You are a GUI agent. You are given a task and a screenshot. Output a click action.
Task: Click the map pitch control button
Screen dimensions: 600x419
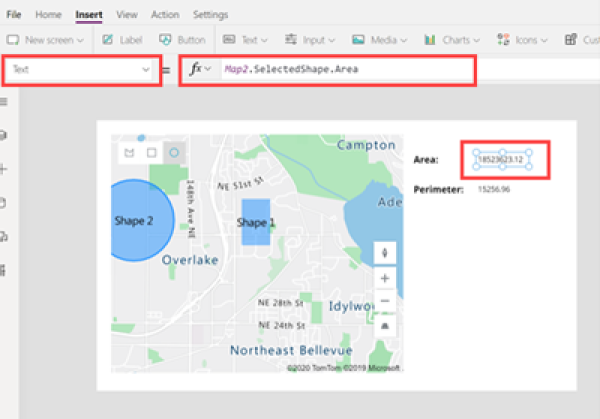385,326
